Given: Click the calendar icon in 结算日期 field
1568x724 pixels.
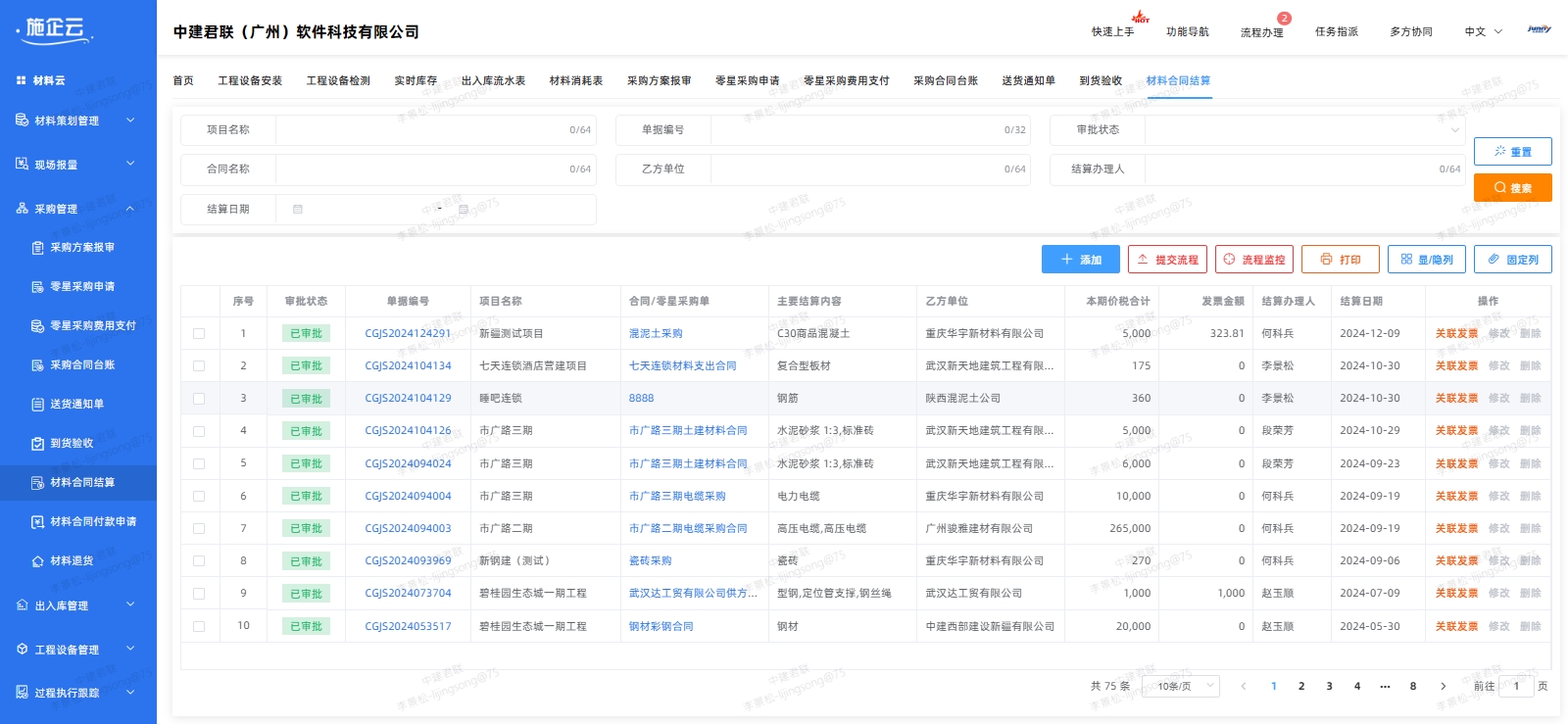Looking at the screenshot, I should click(298, 210).
